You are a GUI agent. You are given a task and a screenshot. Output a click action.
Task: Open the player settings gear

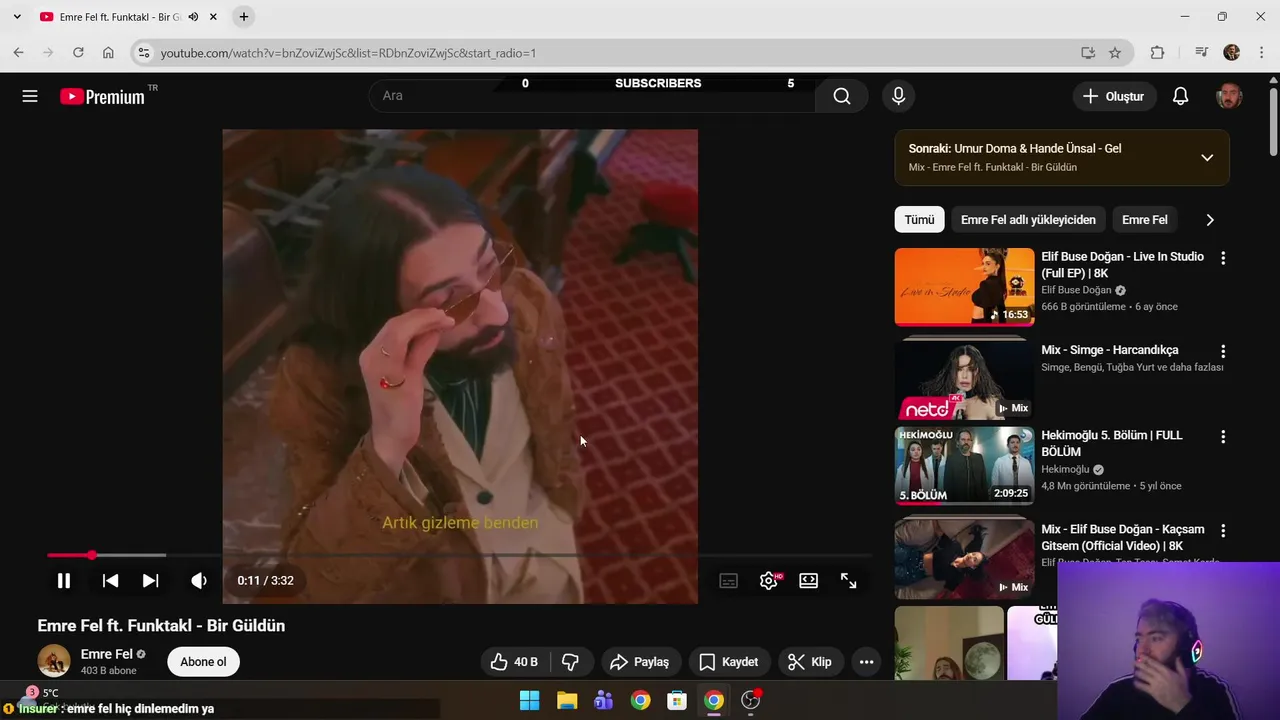(x=769, y=580)
